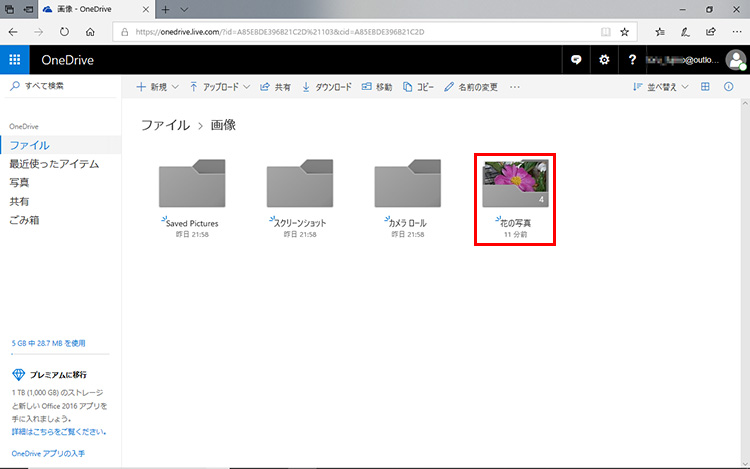This screenshot has width=750, height=469.
Task: Click the OneDrive アプリの入手 link
Action: pos(47,453)
